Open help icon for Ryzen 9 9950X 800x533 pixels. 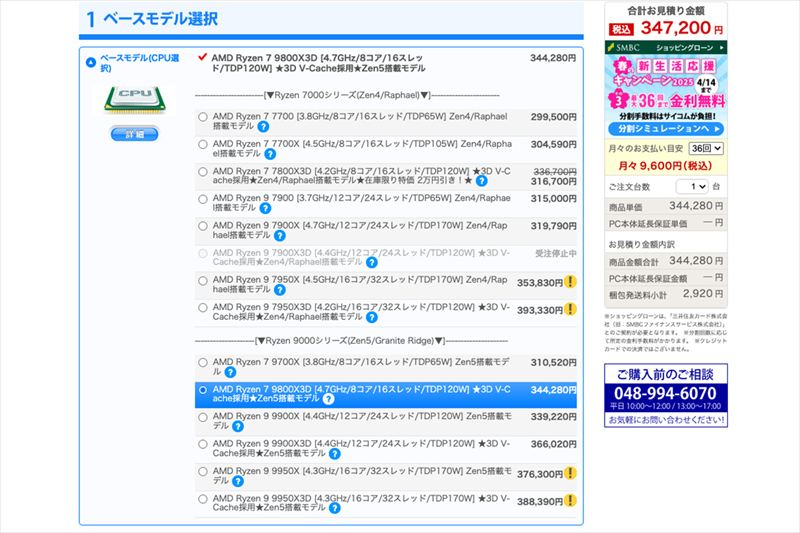point(238,481)
